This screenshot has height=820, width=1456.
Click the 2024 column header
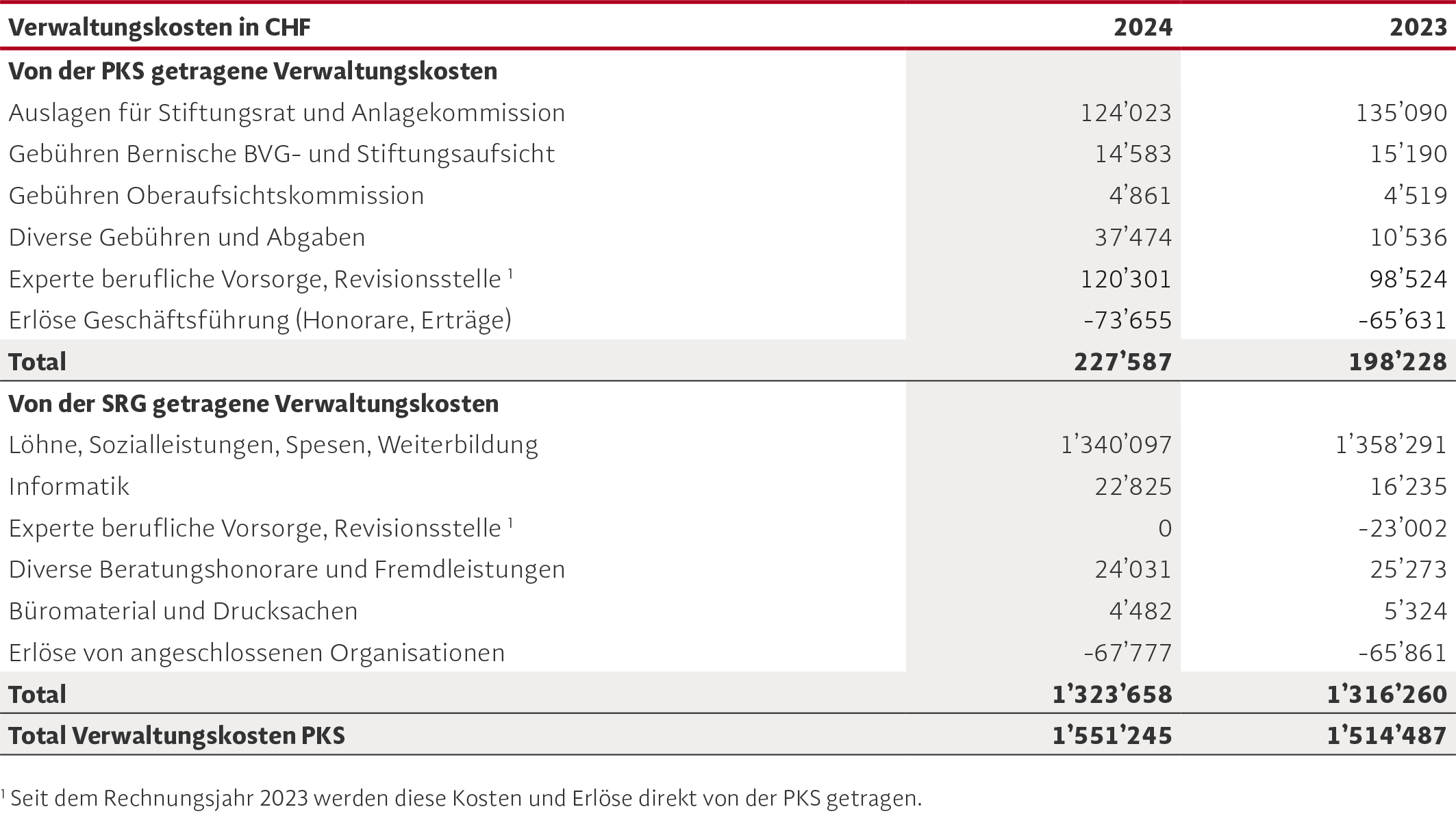coord(1142,27)
